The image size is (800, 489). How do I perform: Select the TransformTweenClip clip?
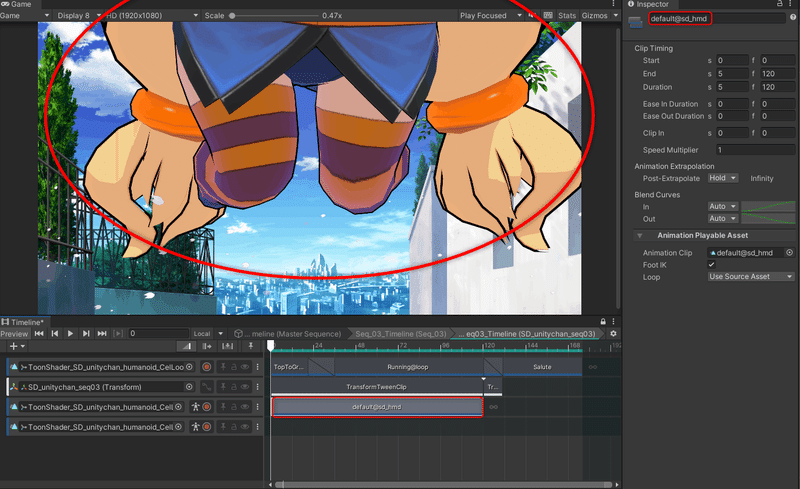[377, 387]
